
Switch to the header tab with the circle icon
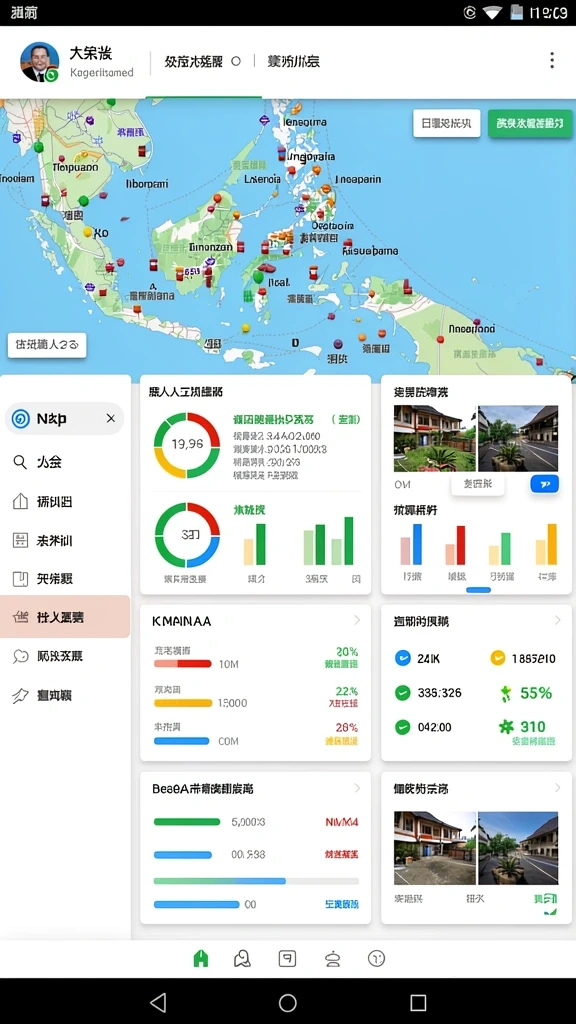202,61
